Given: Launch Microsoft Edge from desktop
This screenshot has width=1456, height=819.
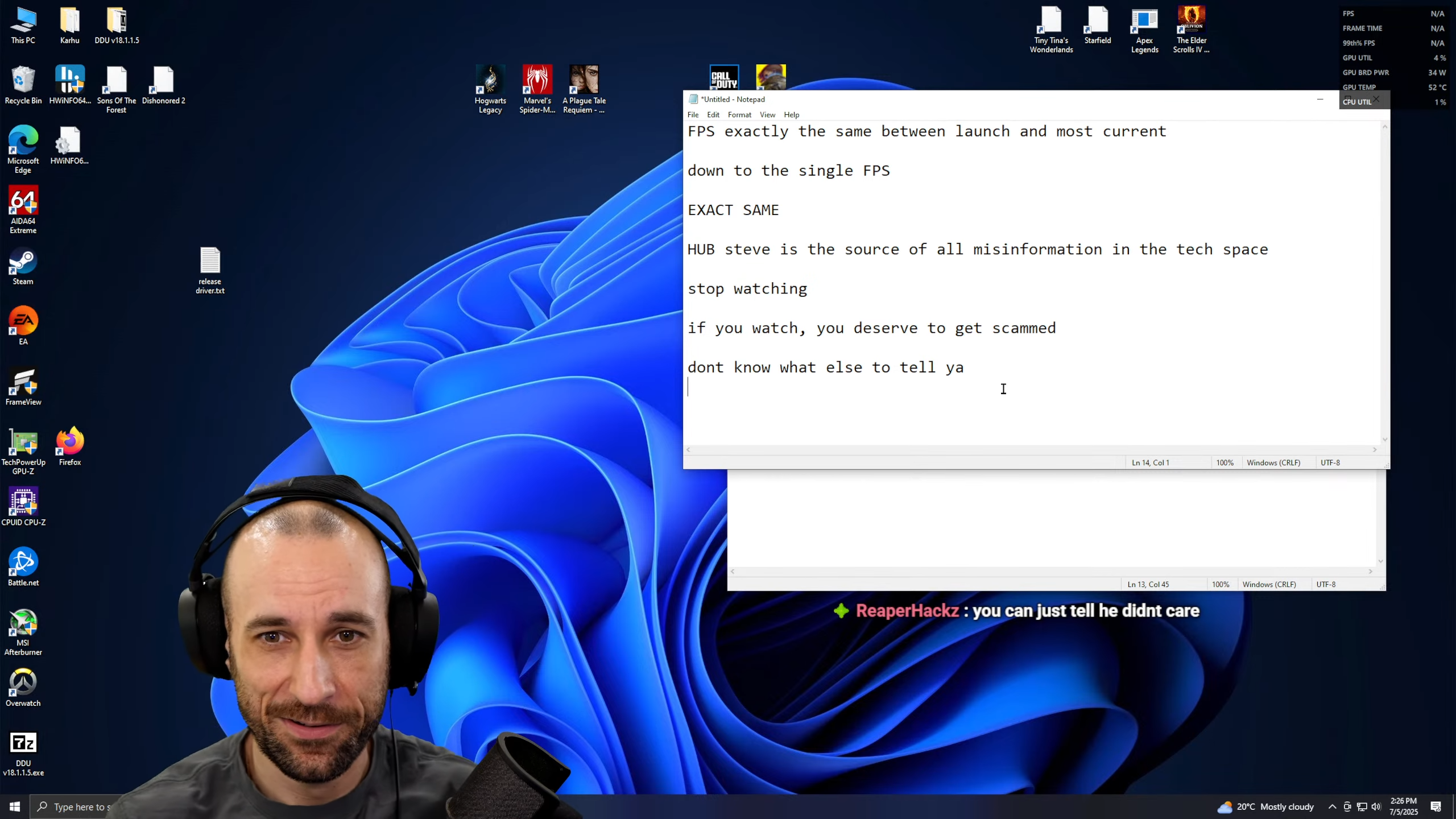Looking at the screenshot, I should [23, 149].
